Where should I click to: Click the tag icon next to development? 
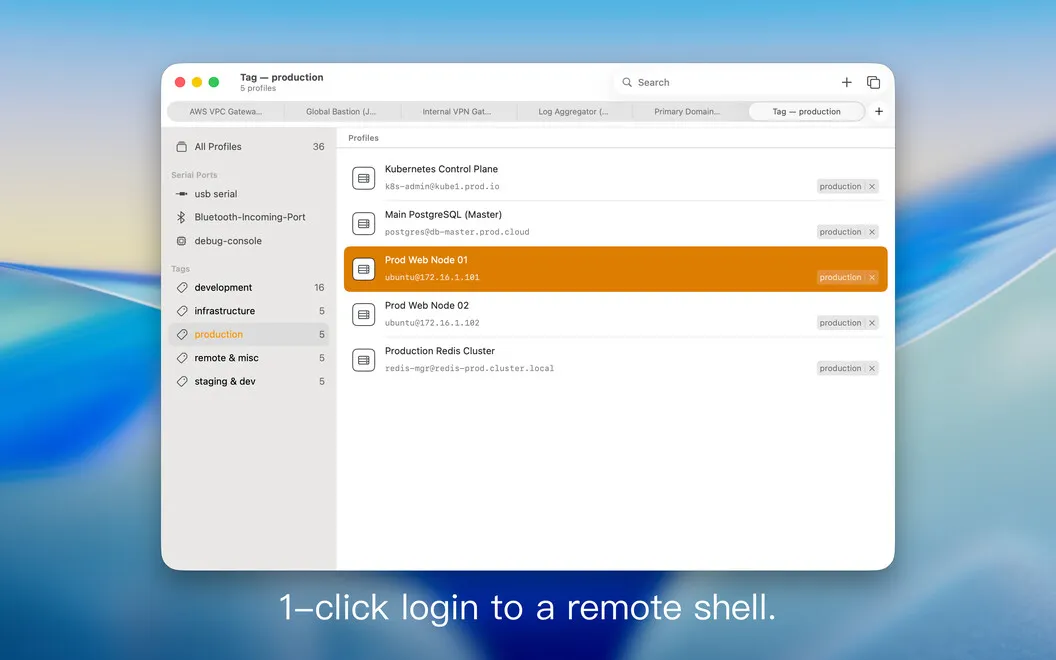(182, 287)
